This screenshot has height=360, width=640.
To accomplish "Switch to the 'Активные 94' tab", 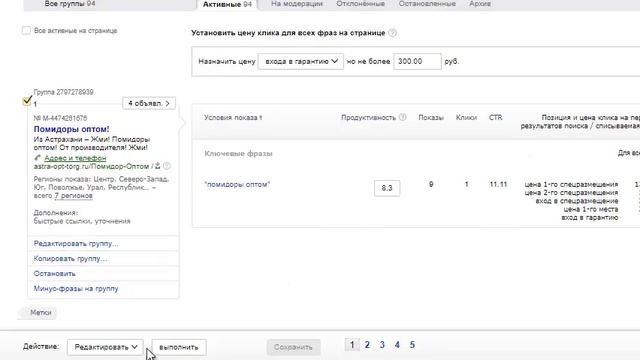I will tap(227, 4).
